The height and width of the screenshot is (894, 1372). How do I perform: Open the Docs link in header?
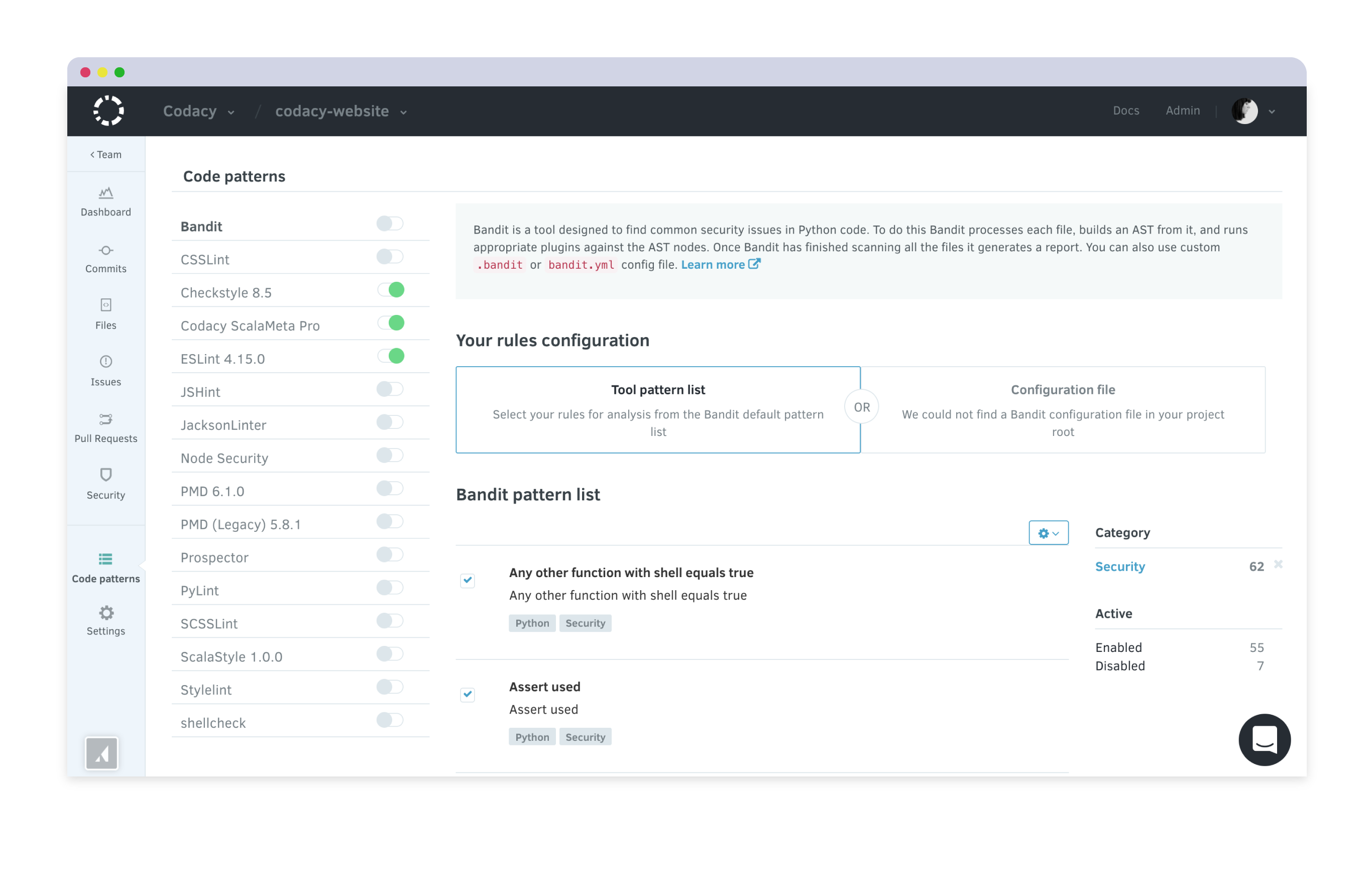click(x=1125, y=110)
